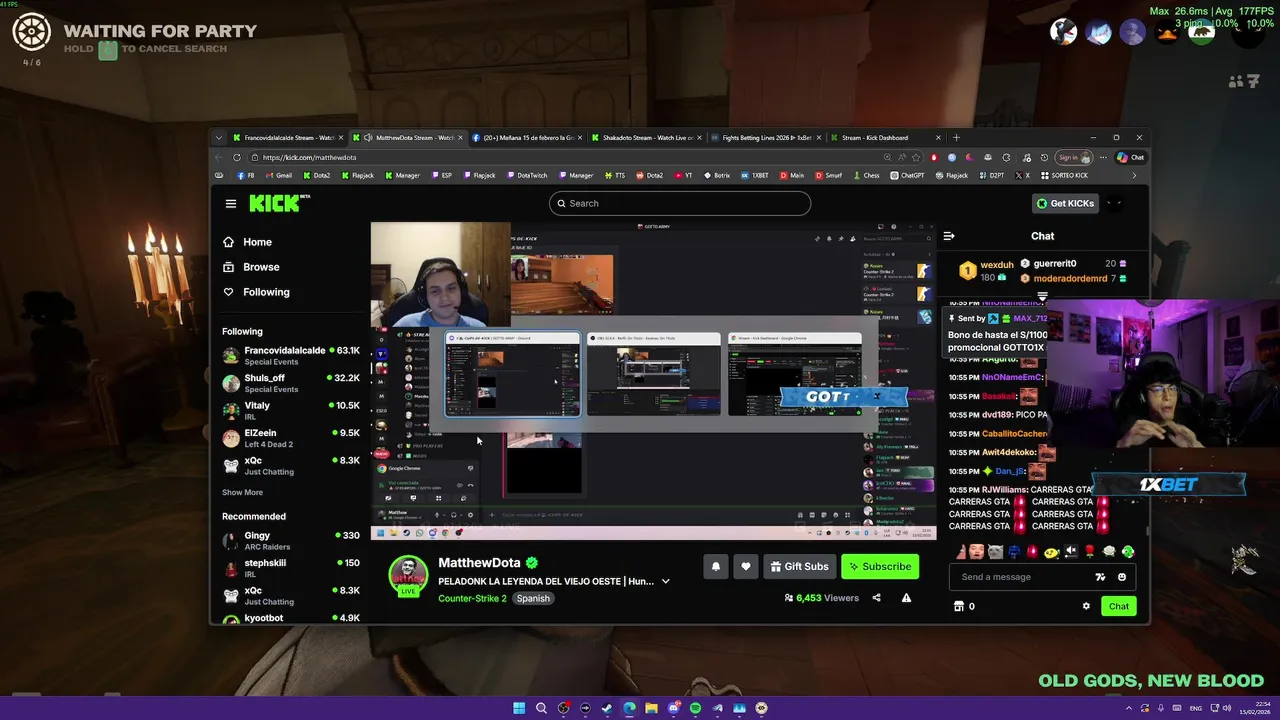This screenshot has width=1280, height=720.
Task: Open new browser tab plus button
Action: [956, 137]
